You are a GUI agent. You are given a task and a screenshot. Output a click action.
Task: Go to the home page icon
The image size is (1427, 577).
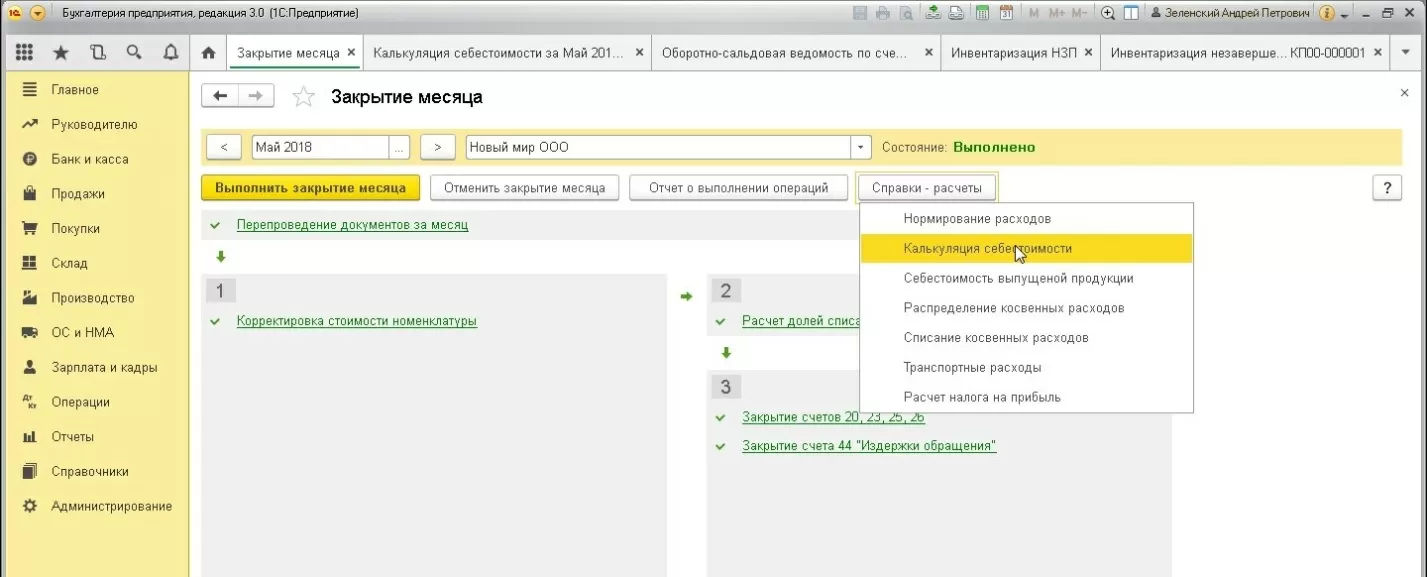click(x=208, y=53)
